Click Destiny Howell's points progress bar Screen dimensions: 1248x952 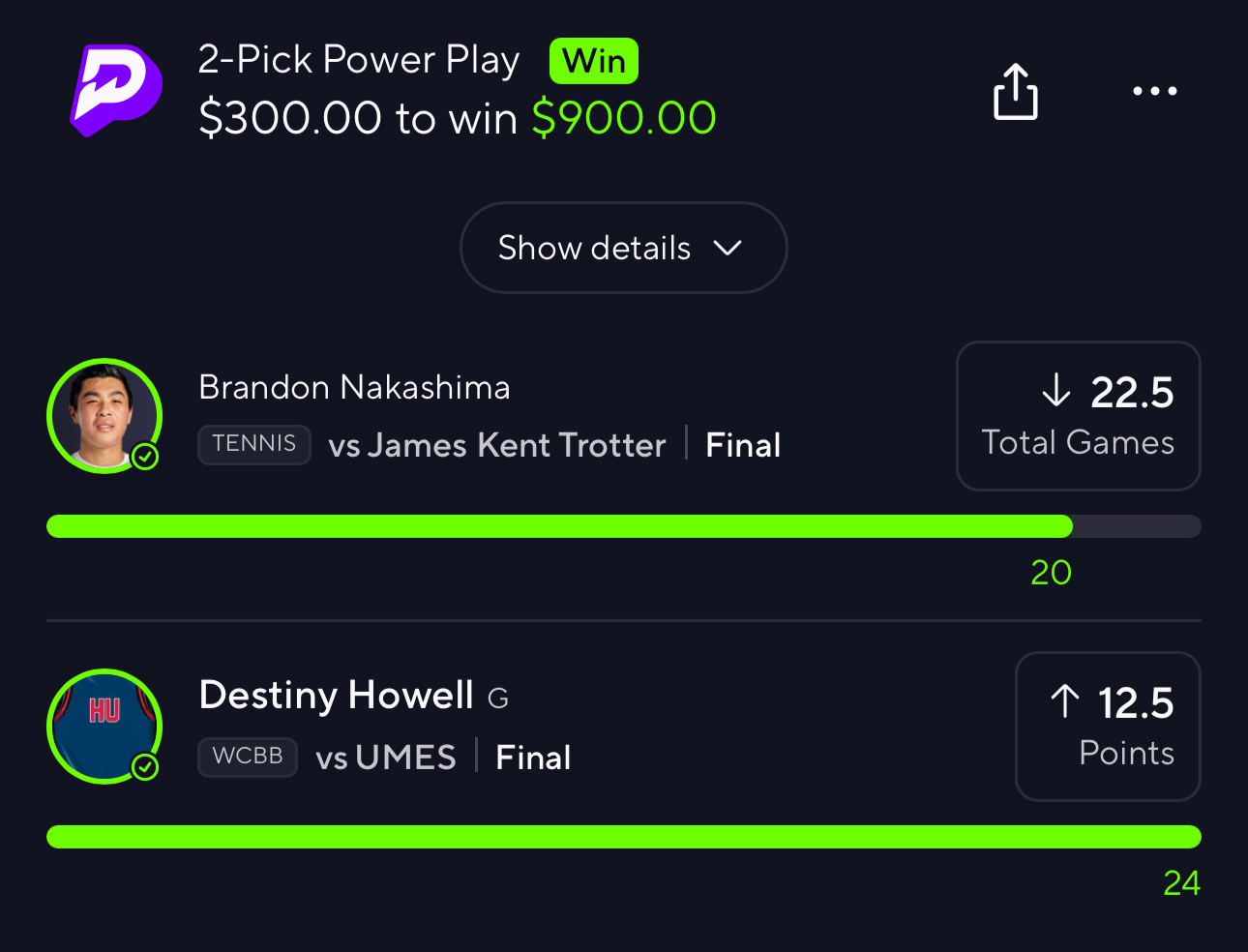[624, 837]
